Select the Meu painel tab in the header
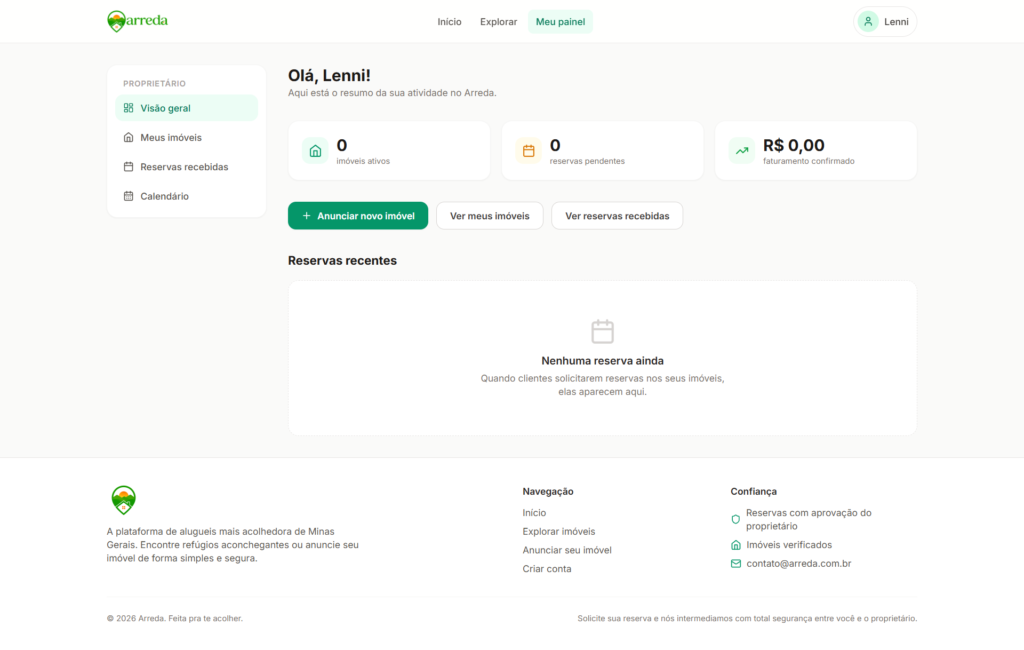This screenshot has width=1024, height=650. click(560, 22)
